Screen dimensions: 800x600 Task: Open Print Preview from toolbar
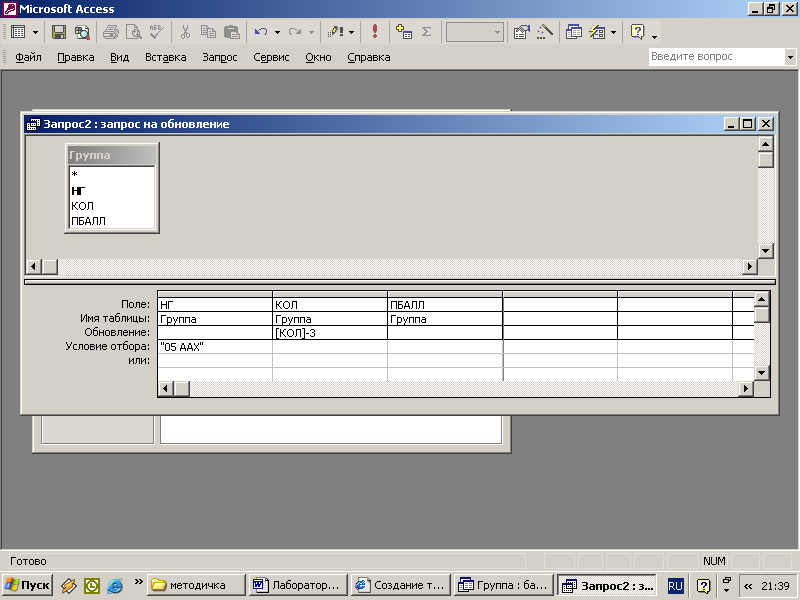(134, 32)
